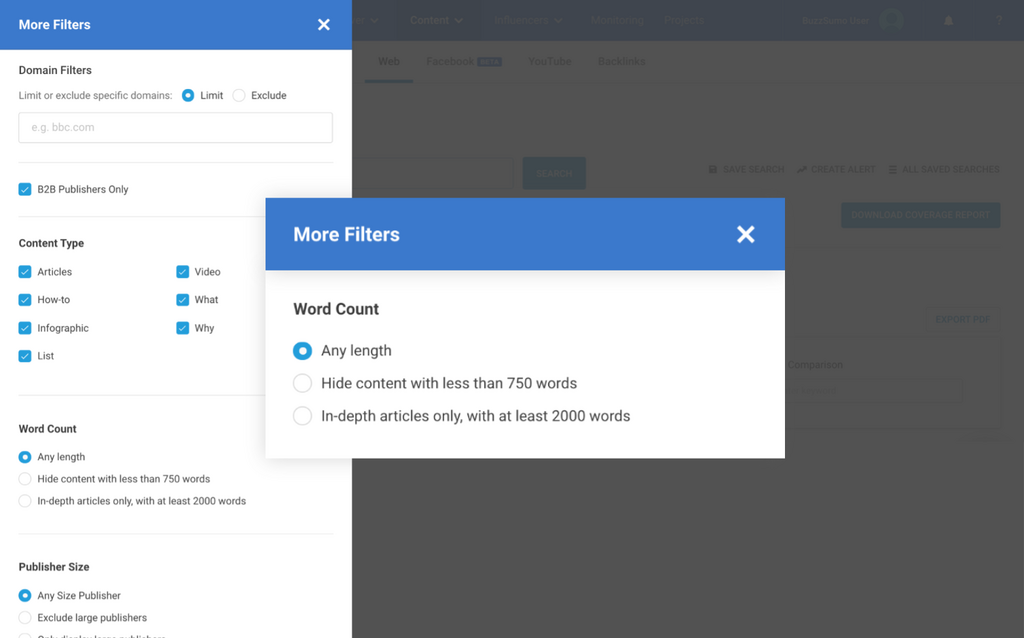The image size is (1024, 638).
Task: Click the Save Search disk icon
Action: coord(713,170)
